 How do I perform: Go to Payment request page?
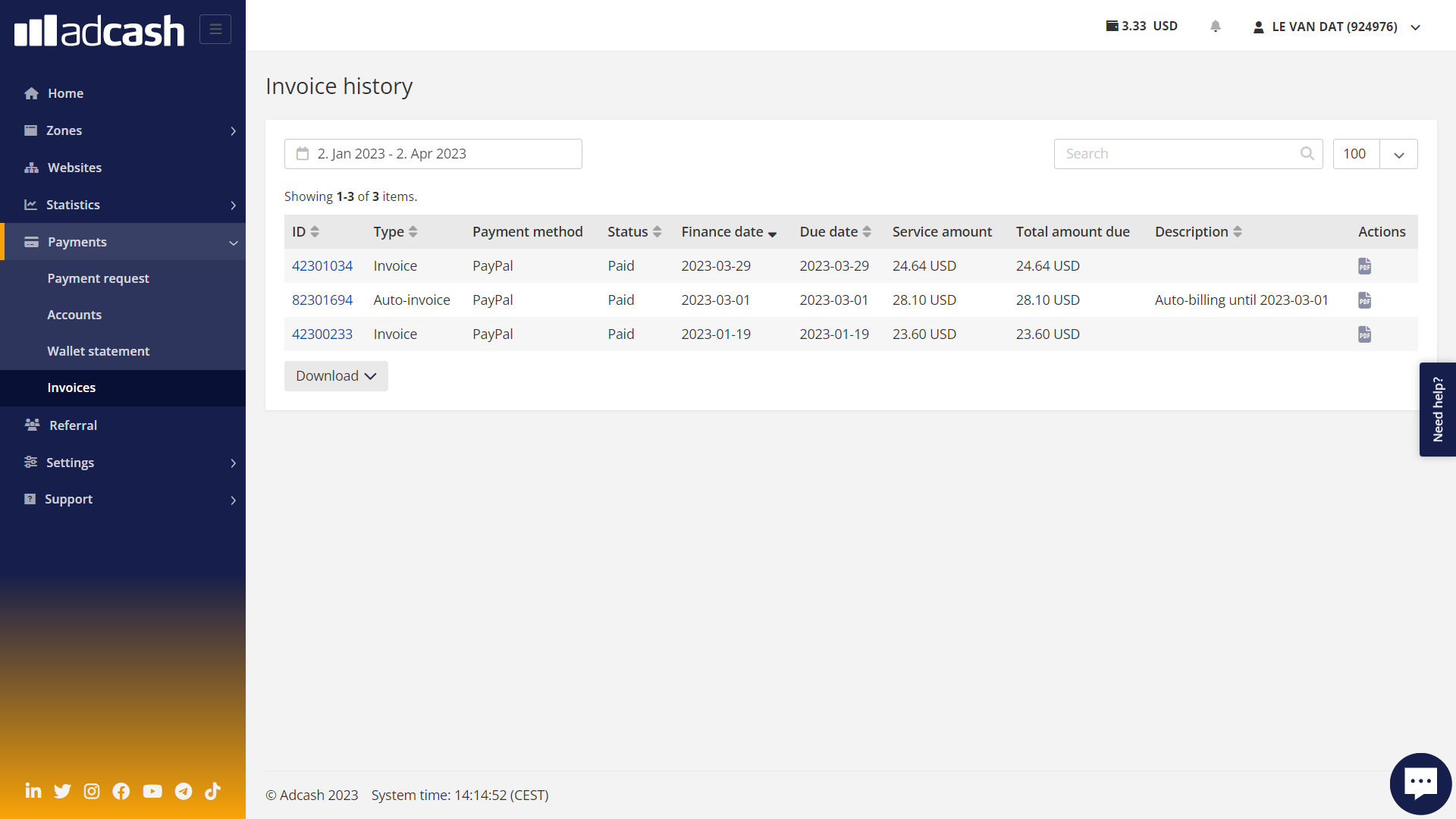tap(99, 278)
